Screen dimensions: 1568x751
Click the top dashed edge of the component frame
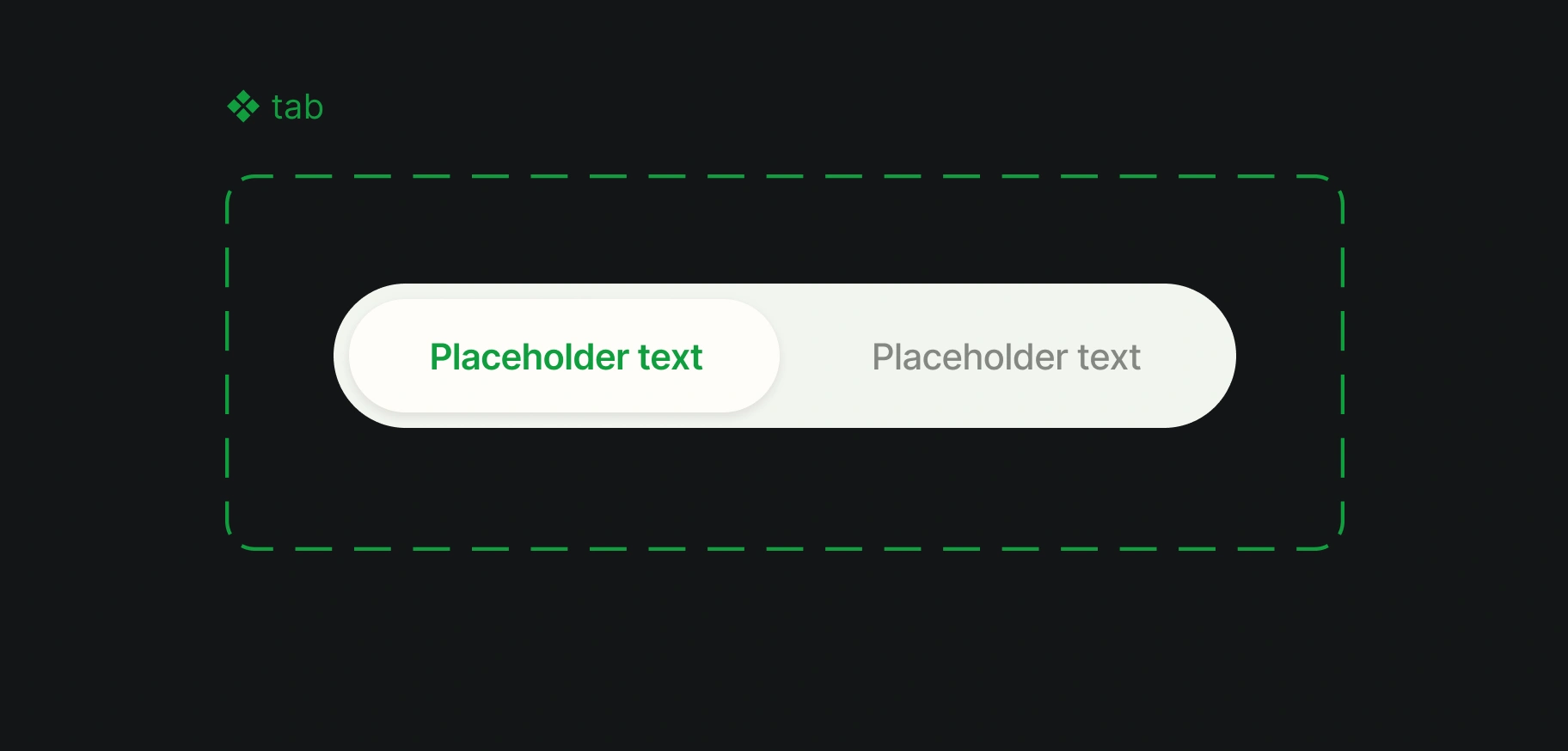(x=784, y=176)
